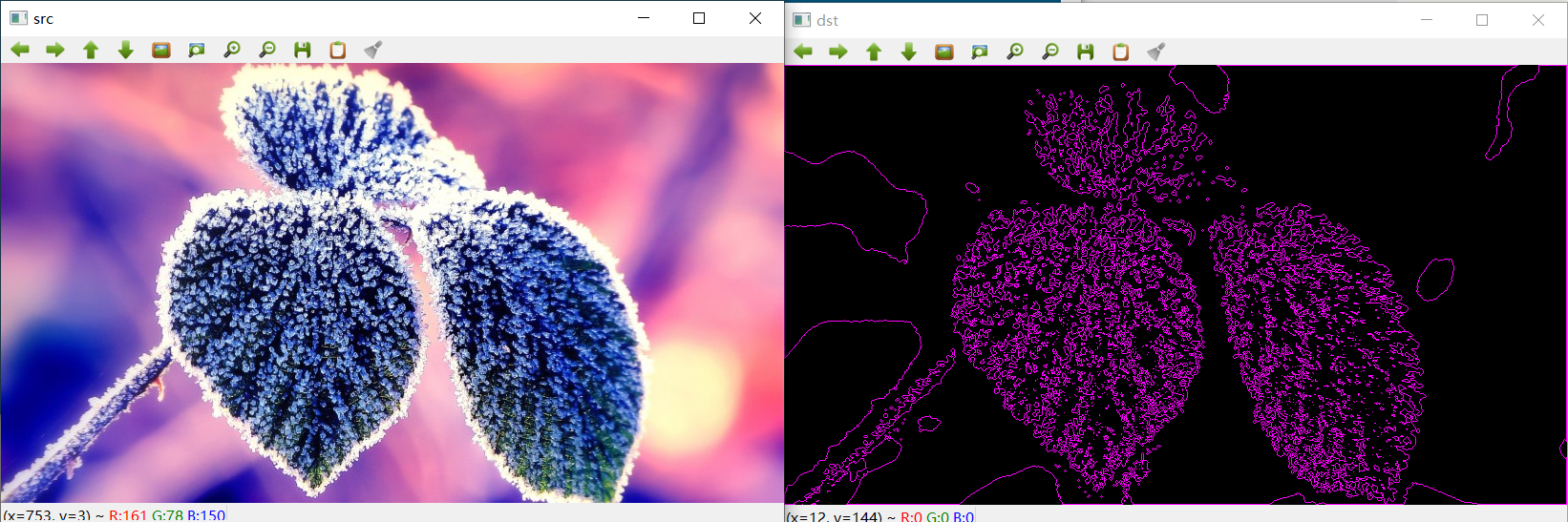The image size is (1568, 522).
Task: Pan right in the src window
Action: [55, 50]
